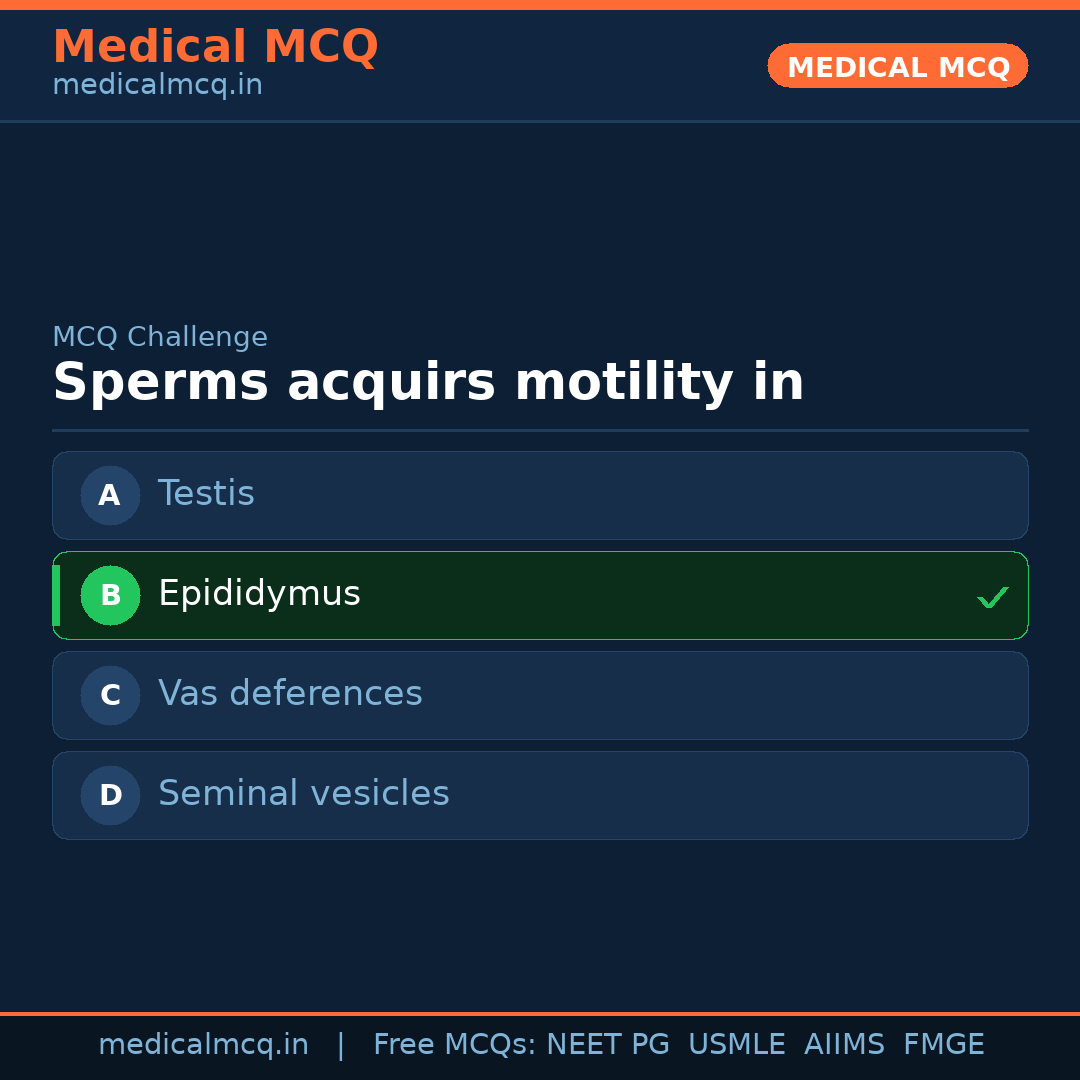1080x1080 pixels.
Task: Click USMLE in the footer
Action: (736, 1045)
